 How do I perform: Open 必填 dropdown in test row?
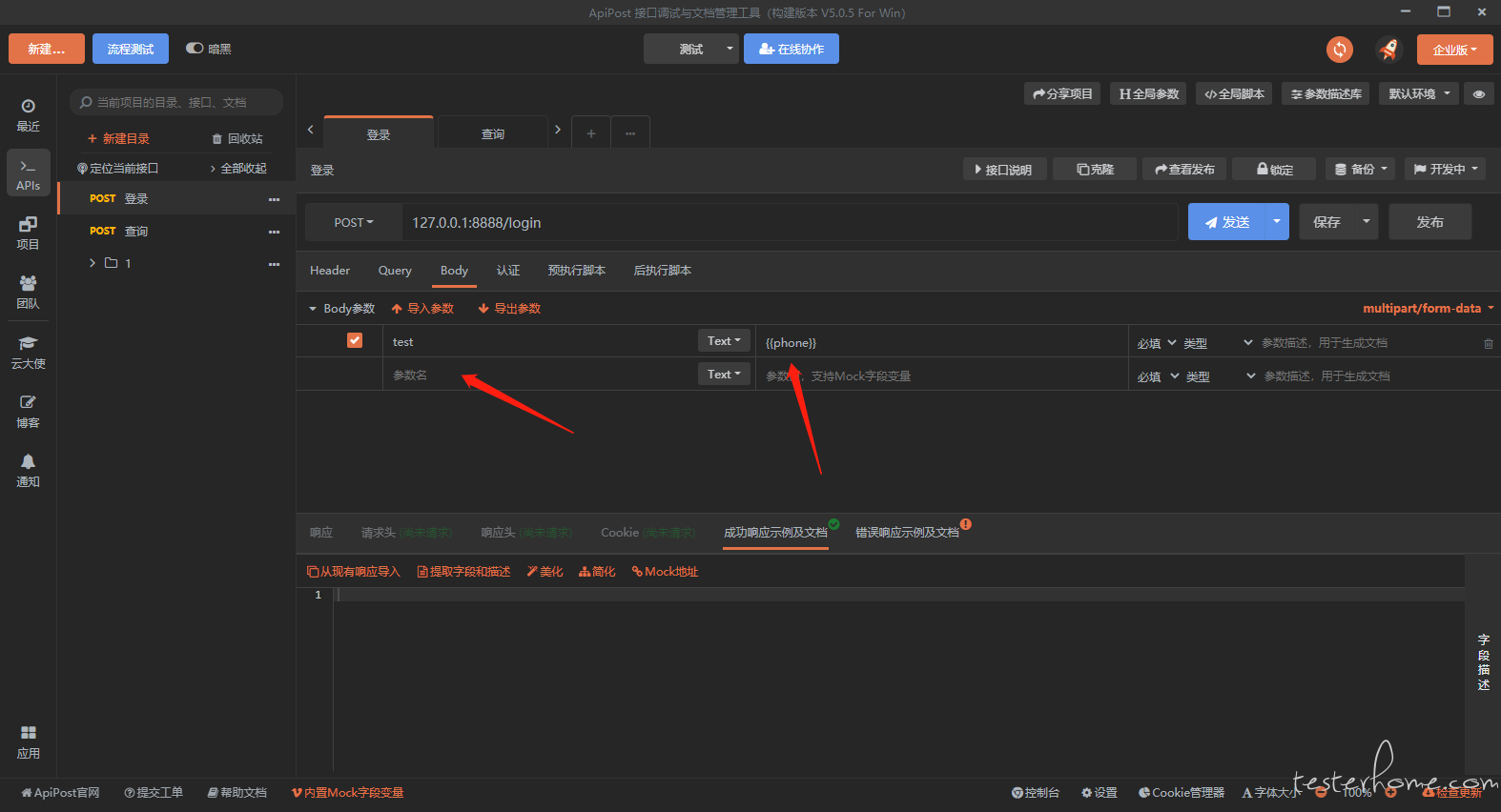coord(1157,343)
